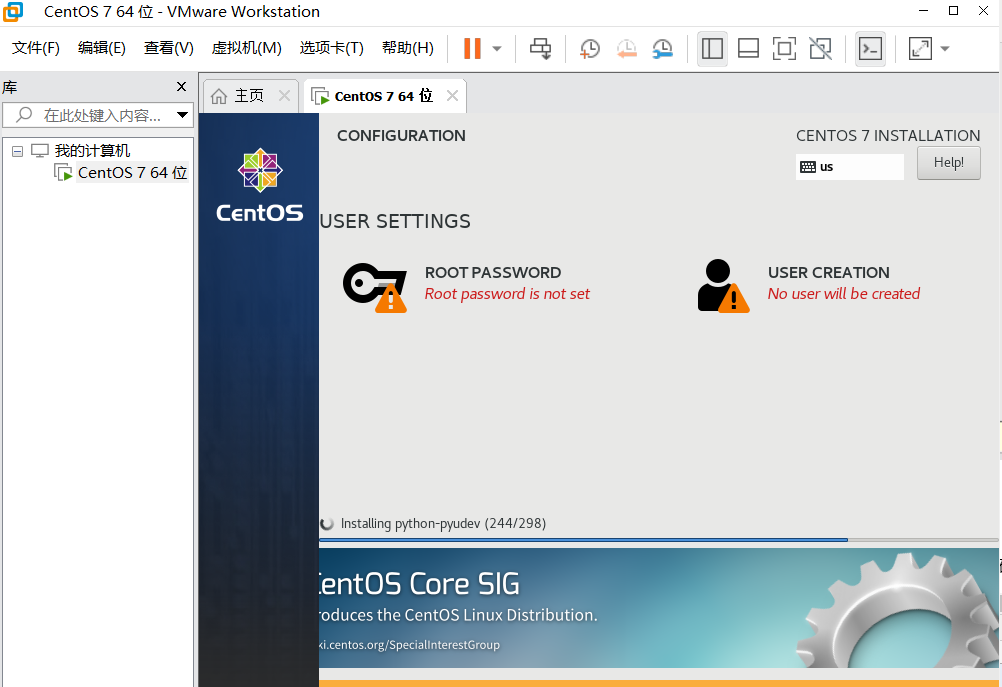Click the stretch guest display icon
The height and width of the screenshot is (687, 1002).
920,49
